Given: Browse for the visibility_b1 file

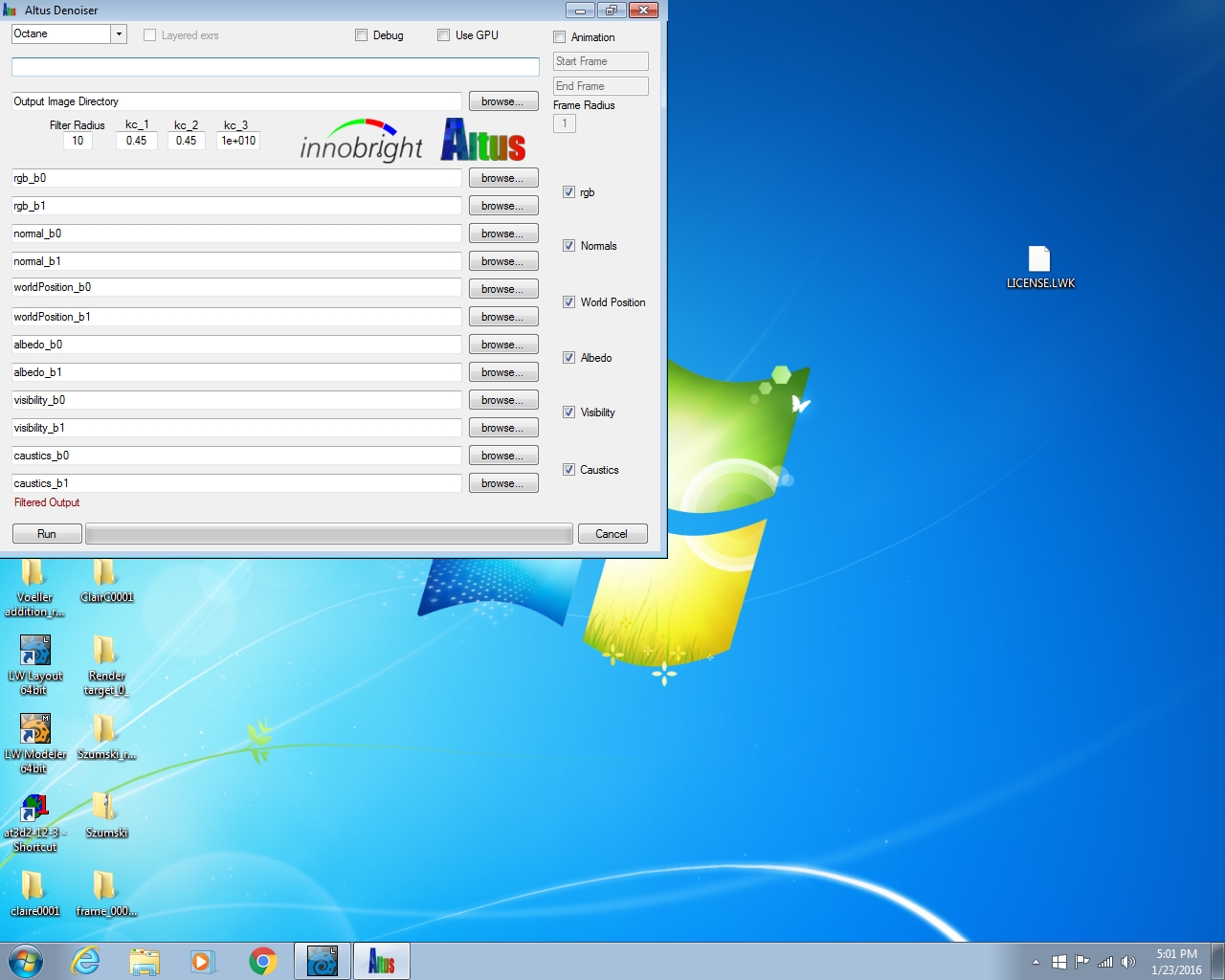Looking at the screenshot, I should [x=503, y=428].
